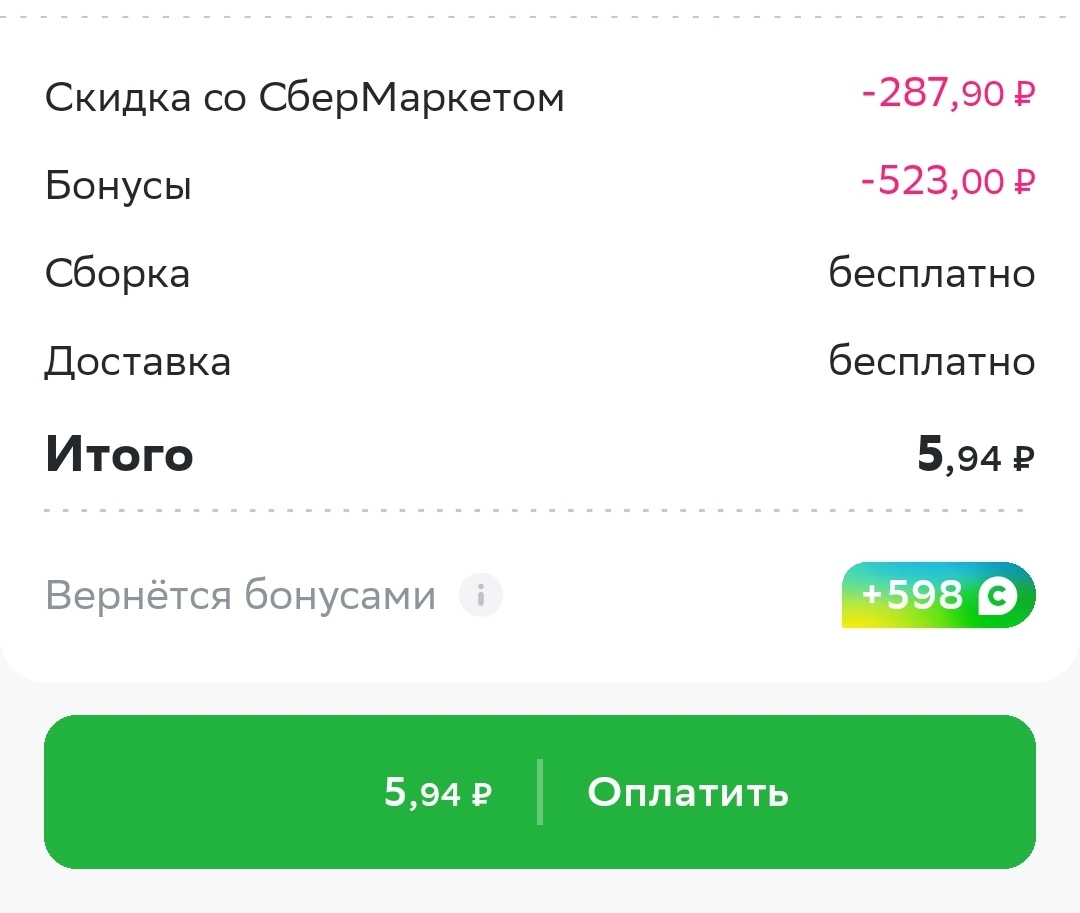This screenshot has width=1080, height=913.
Task: Tap the green Оплатить button
Action: coord(540,792)
